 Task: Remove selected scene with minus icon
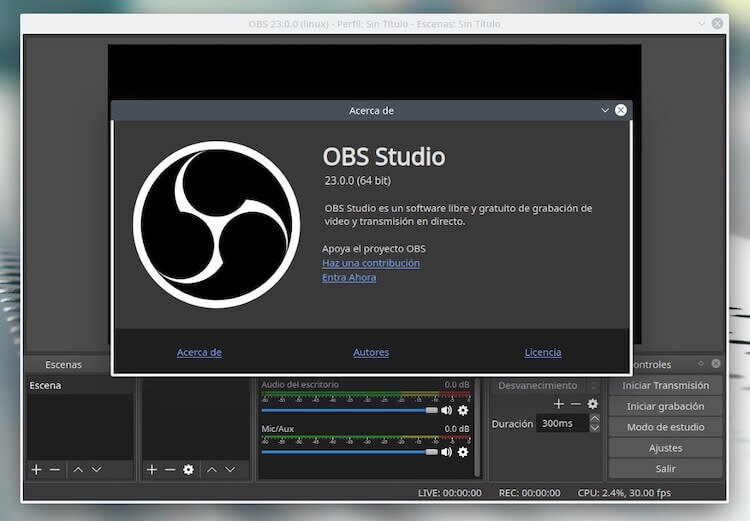(55, 470)
